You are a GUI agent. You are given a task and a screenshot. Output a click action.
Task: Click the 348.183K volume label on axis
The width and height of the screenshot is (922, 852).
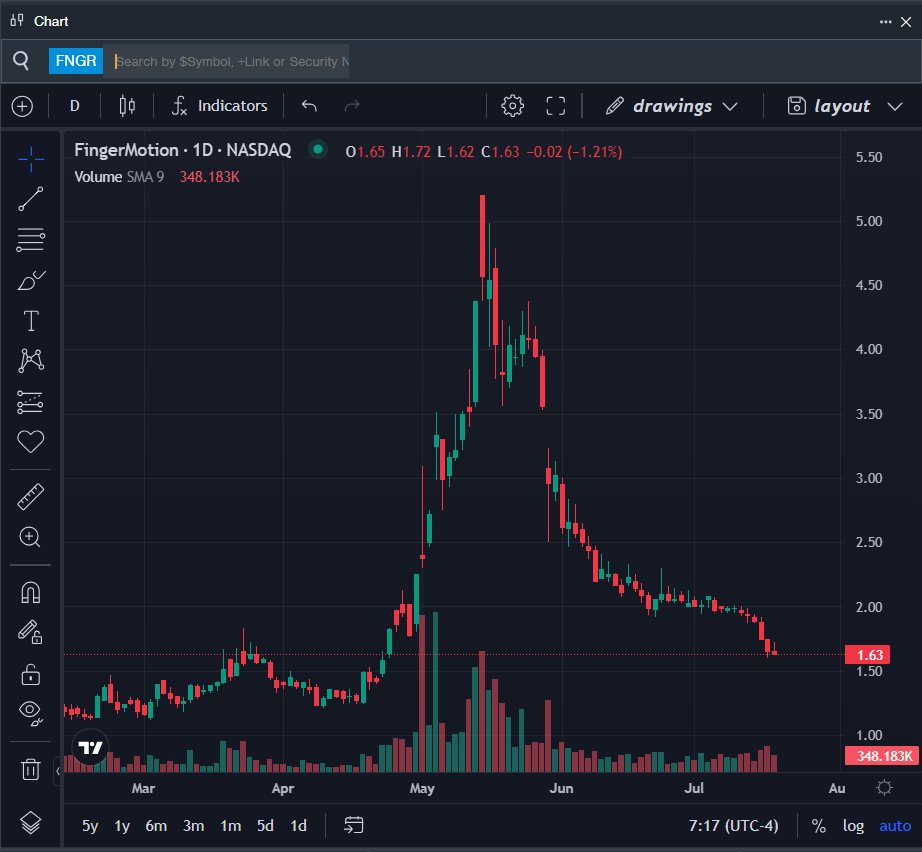click(x=882, y=756)
